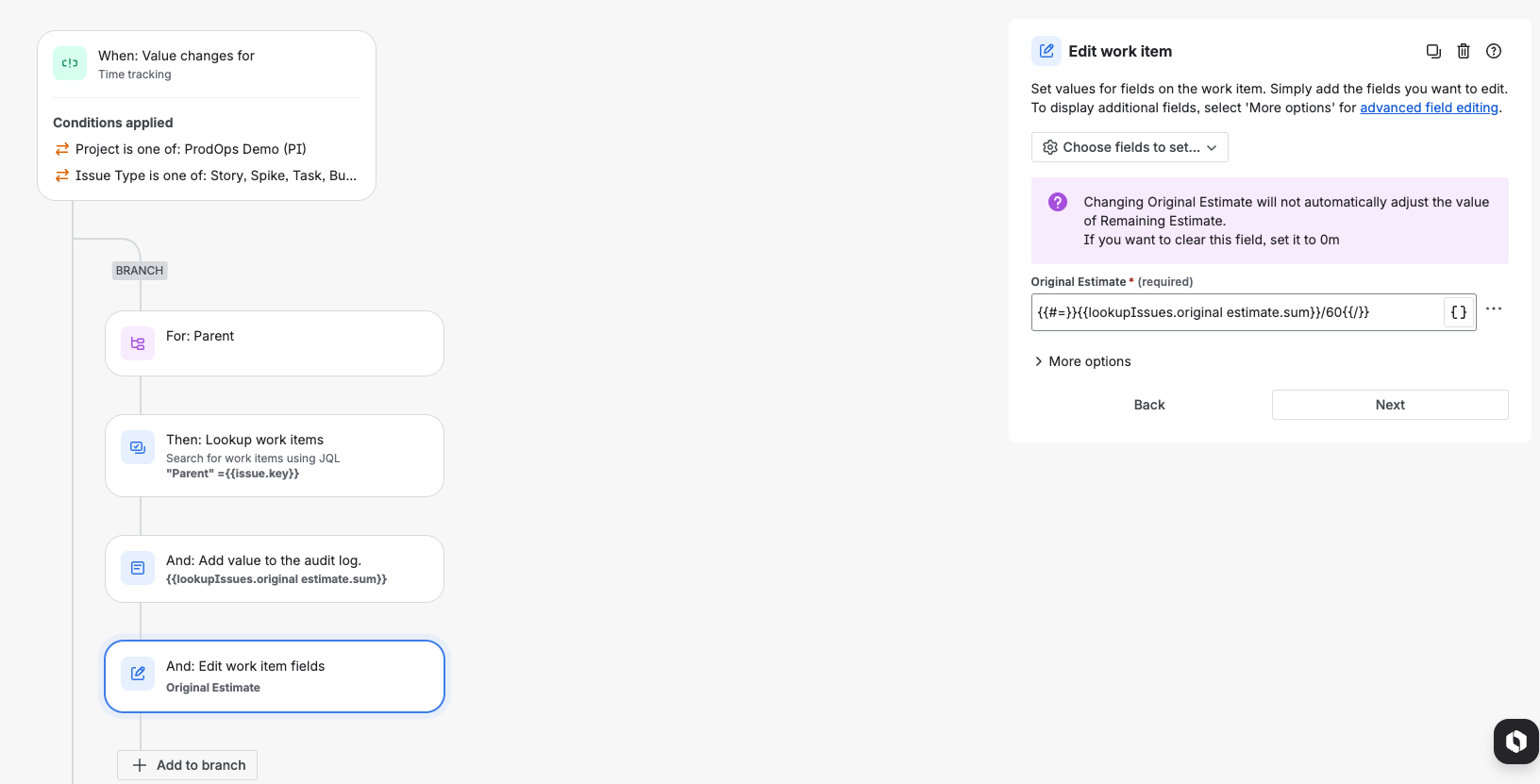The height and width of the screenshot is (784, 1540).
Task: Click the audit log action icon
Action: click(138, 568)
